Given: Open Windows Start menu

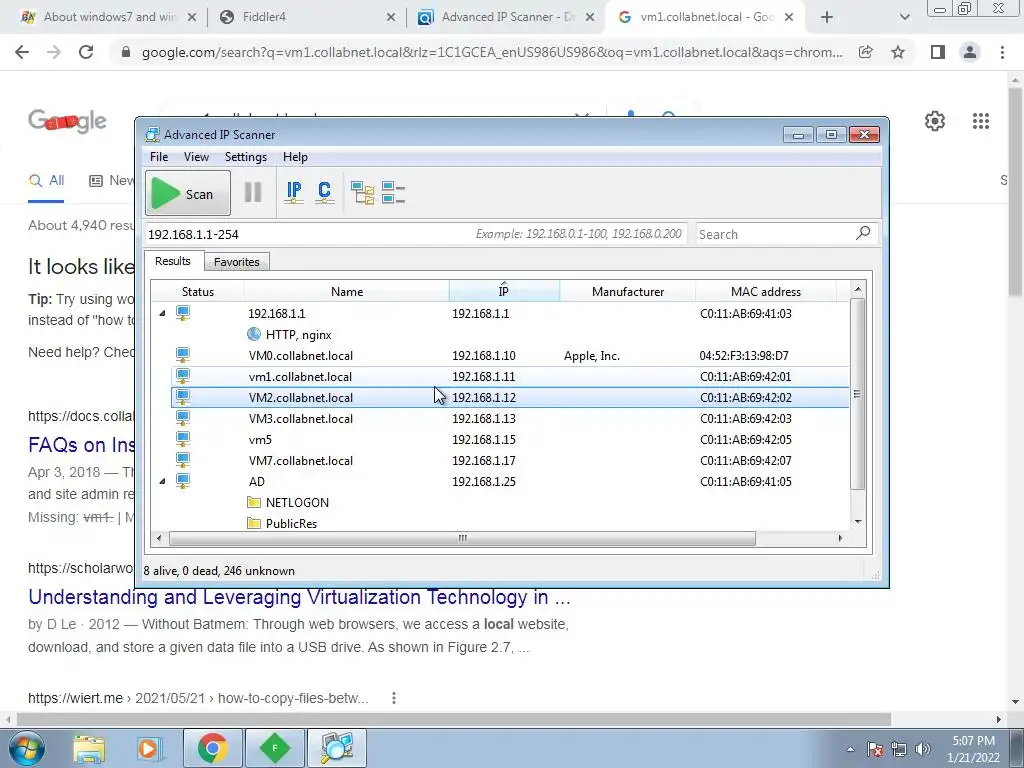Looking at the screenshot, I should tap(25, 748).
